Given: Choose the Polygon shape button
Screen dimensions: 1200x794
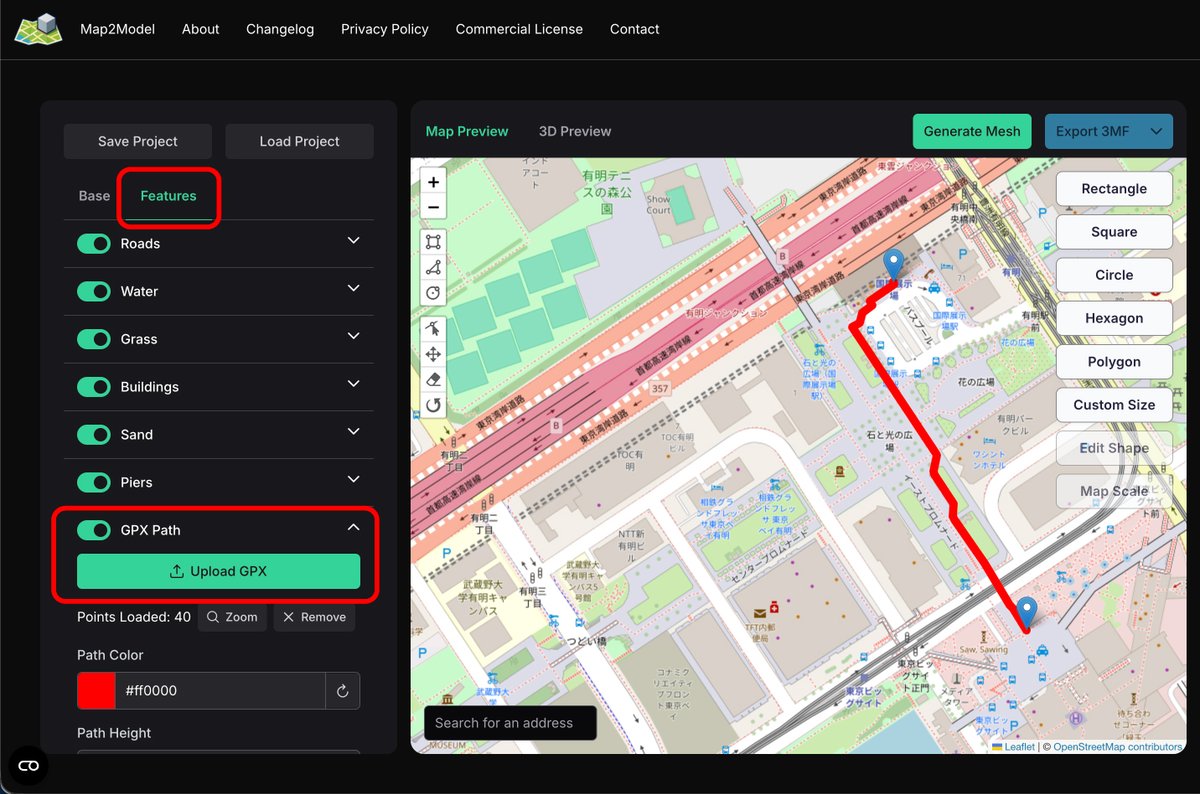Looking at the screenshot, I should click(x=1114, y=362).
